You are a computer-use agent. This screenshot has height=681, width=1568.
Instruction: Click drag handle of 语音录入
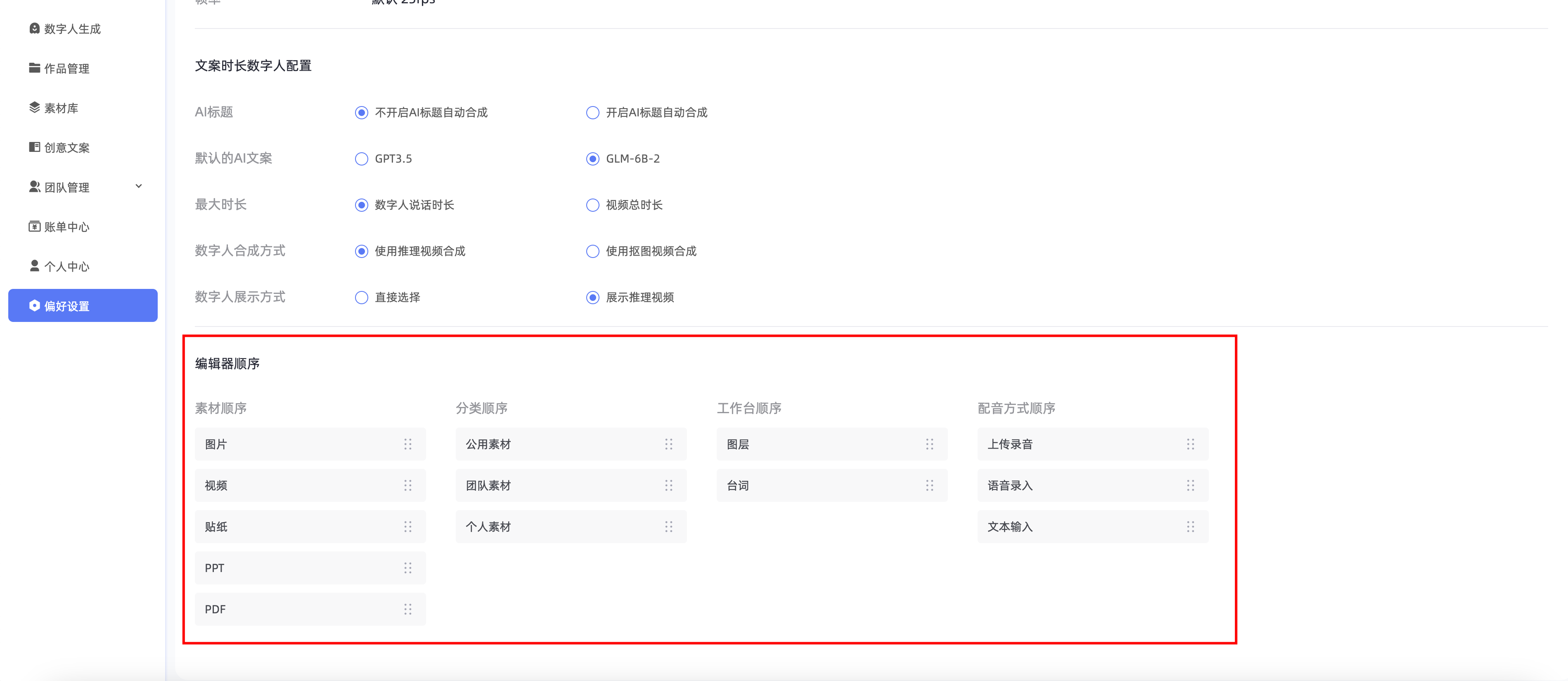(1191, 486)
